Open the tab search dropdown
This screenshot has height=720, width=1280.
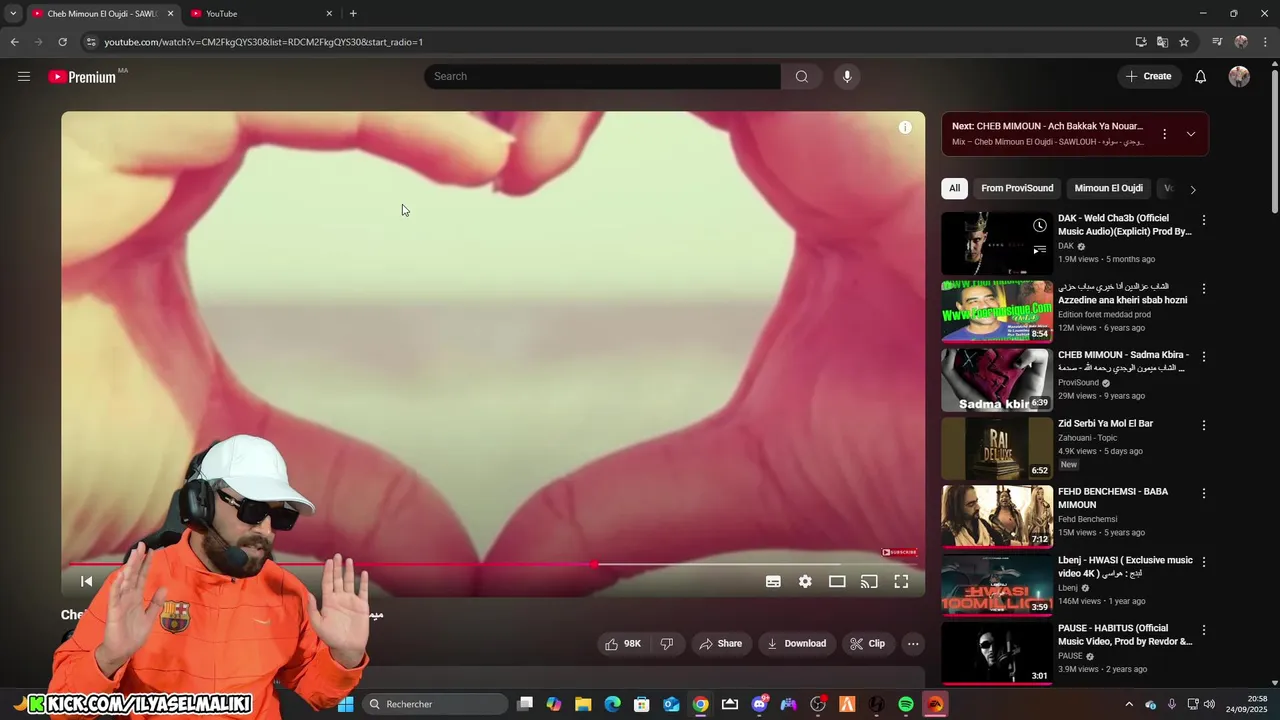[x=12, y=14]
